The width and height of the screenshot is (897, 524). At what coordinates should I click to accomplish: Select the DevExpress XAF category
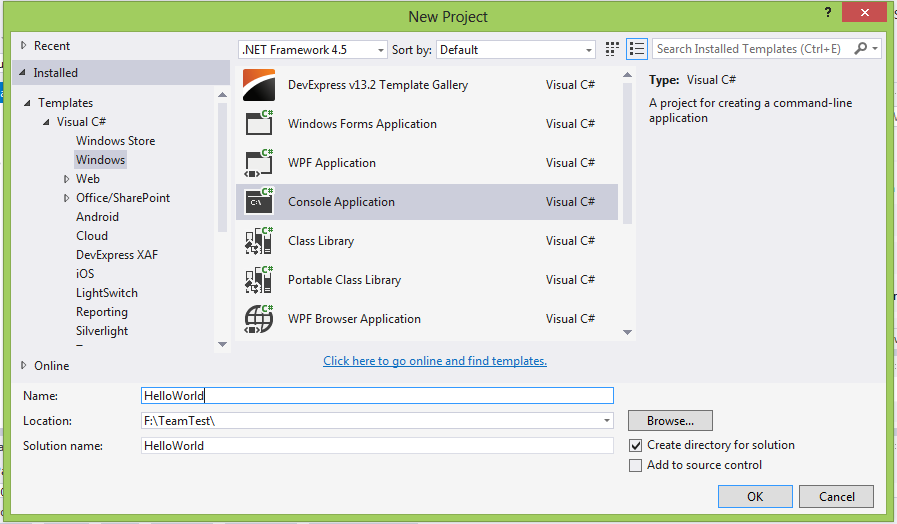[117, 255]
